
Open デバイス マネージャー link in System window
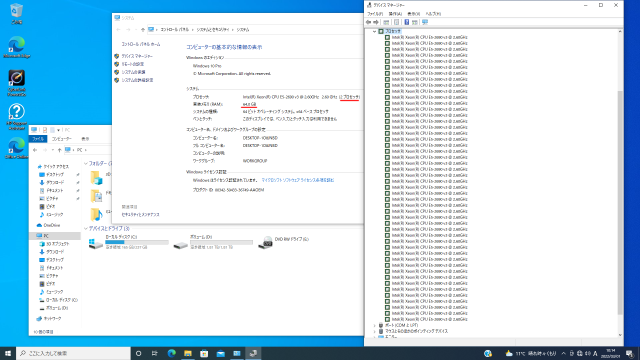point(137,56)
